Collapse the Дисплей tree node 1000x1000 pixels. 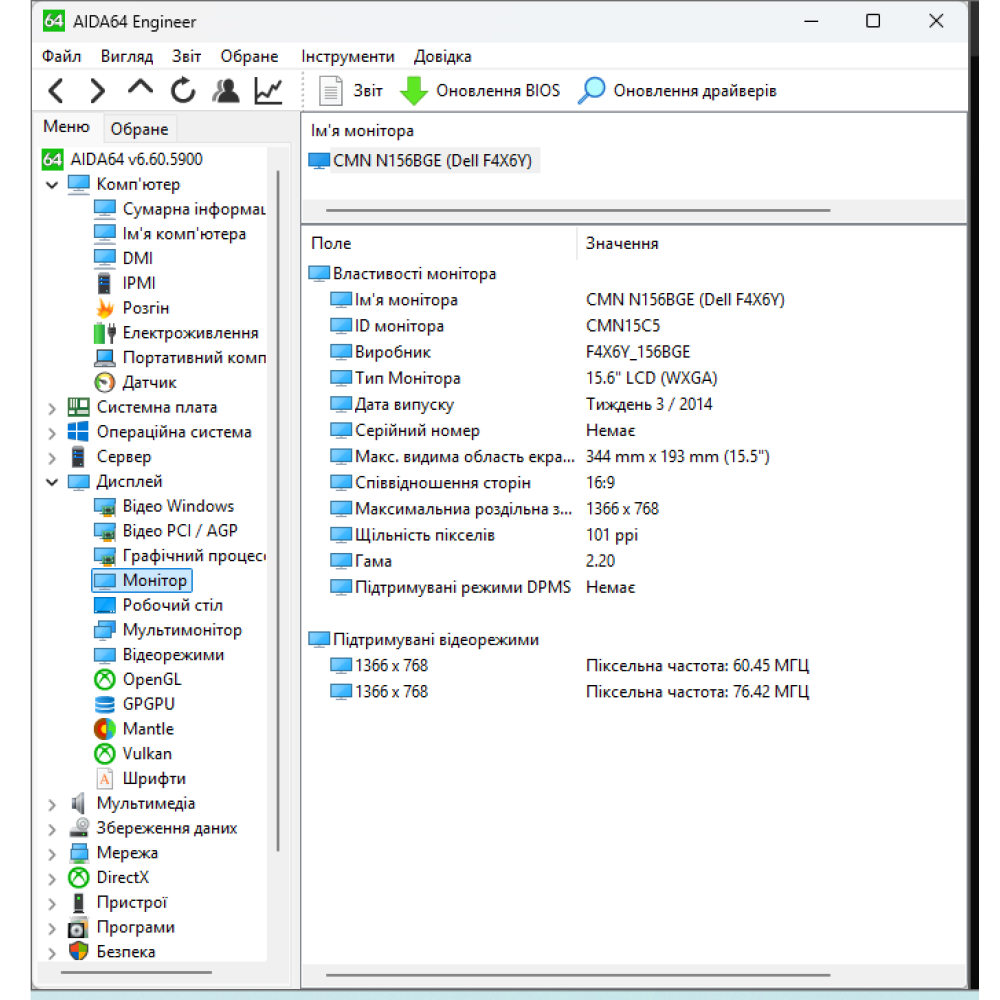click(x=52, y=482)
